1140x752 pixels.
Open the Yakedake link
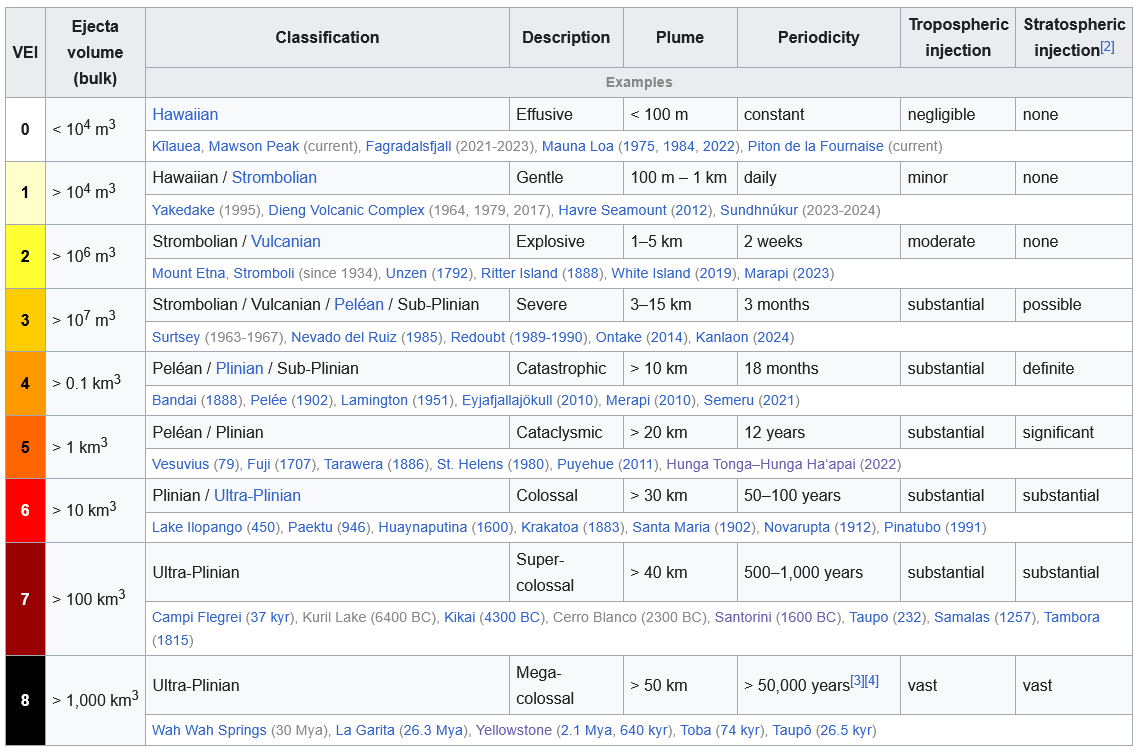(x=183, y=210)
